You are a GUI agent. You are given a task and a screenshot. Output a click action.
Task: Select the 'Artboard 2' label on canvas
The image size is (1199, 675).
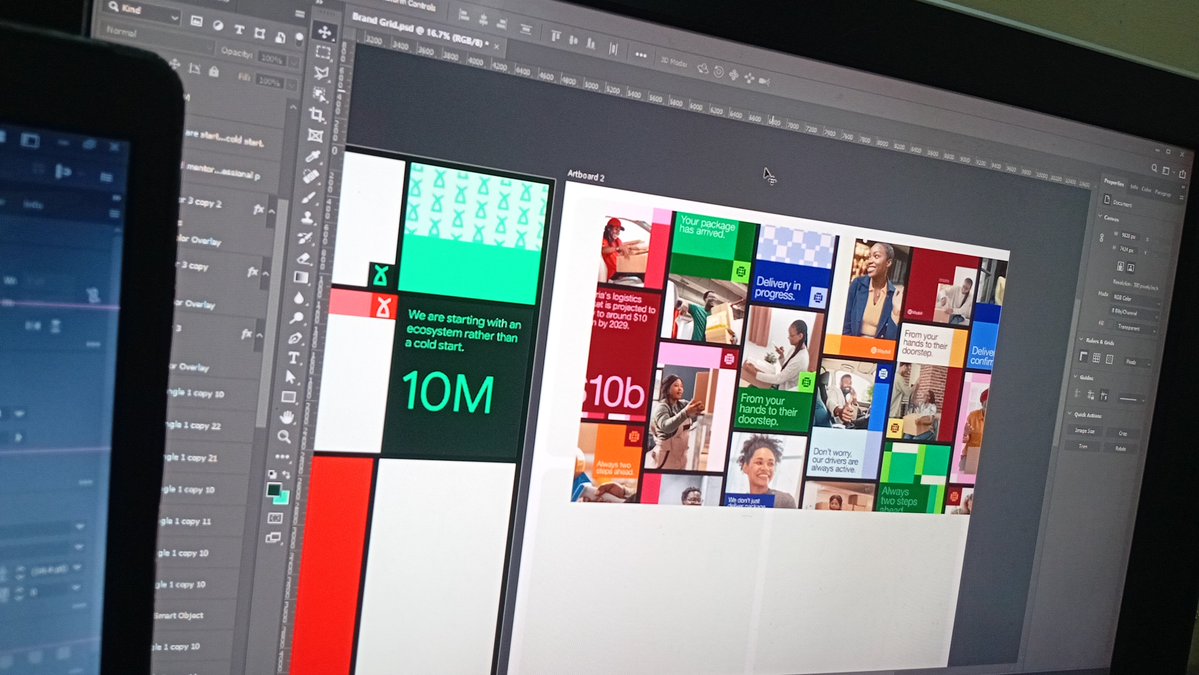pyautogui.click(x=586, y=176)
